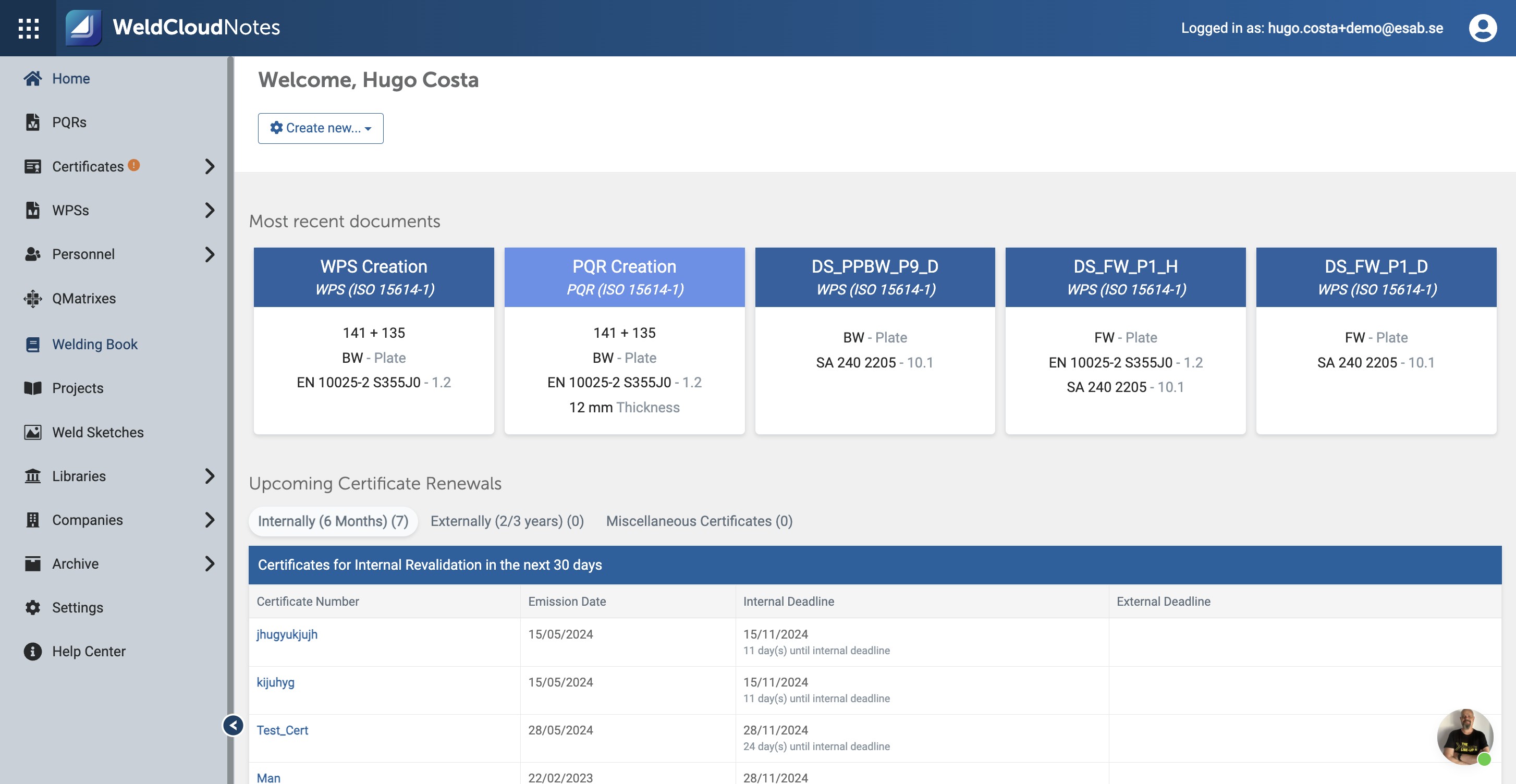Open the DS_FW_P1_D document card
1516x784 pixels.
point(1376,341)
